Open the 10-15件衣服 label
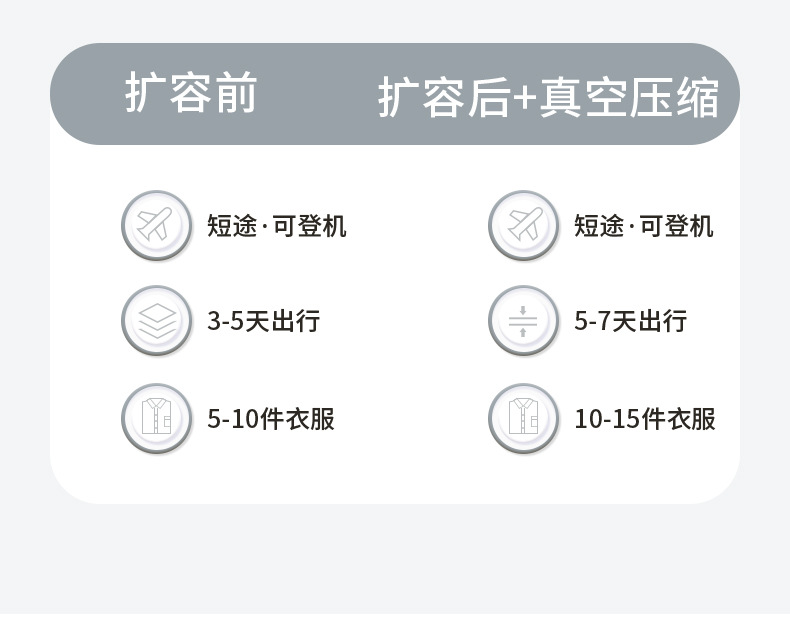Viewport: 790px width, 618px height. pyautogui.click(x=644, y=418)
